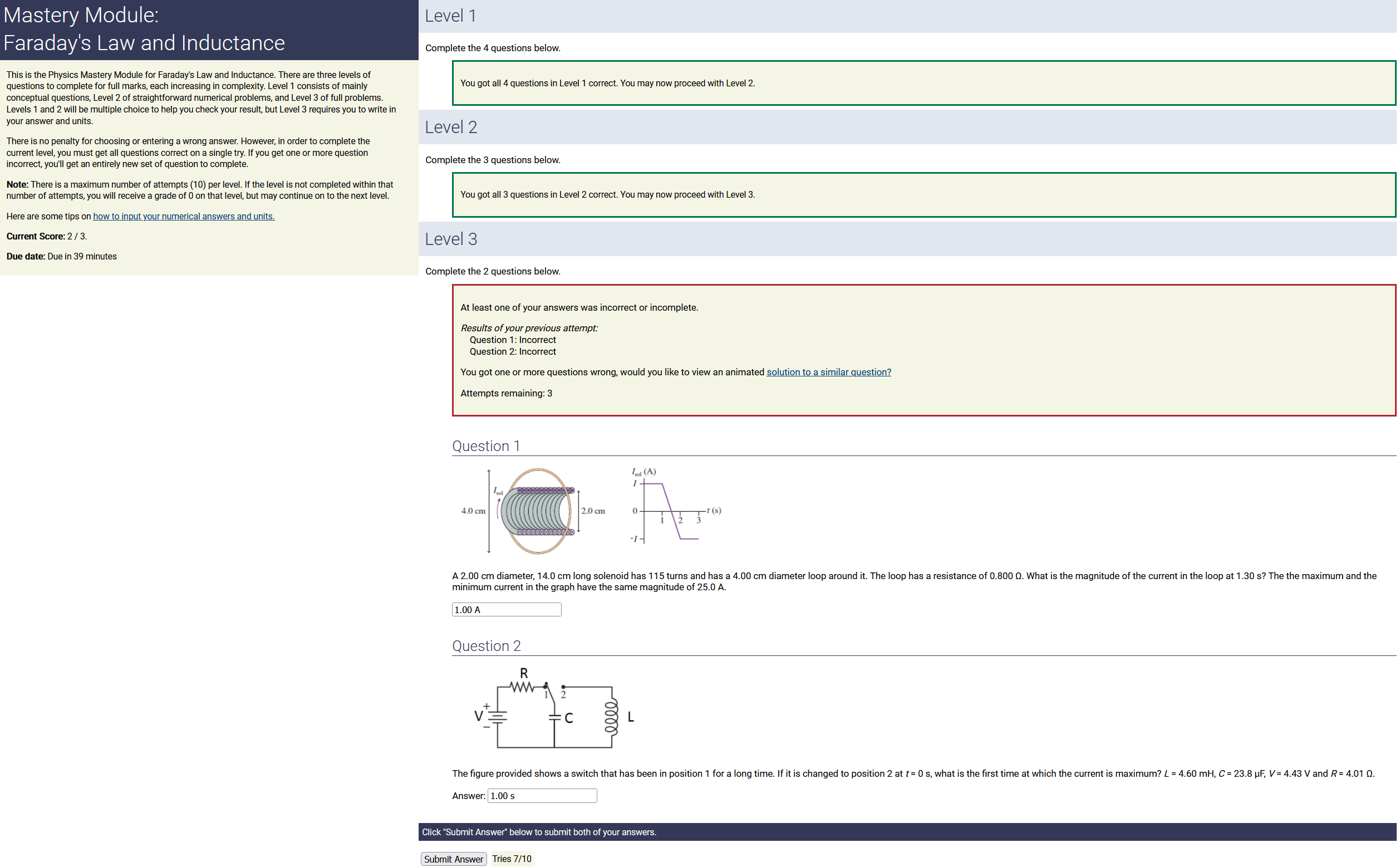
Task: Click the Question 1 heading
Action: (485, 445)
